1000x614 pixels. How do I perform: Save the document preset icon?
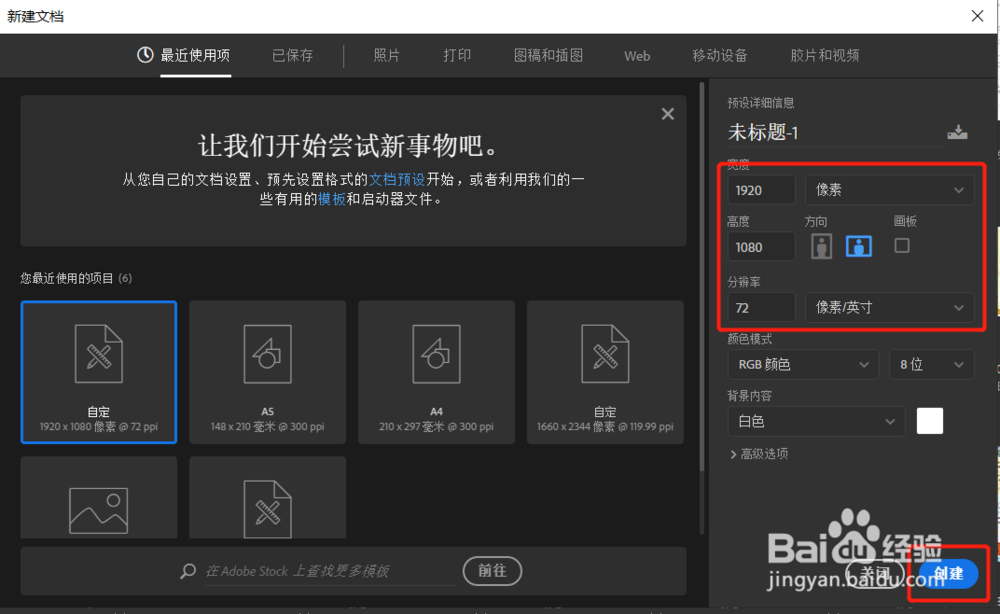[957, 132]
